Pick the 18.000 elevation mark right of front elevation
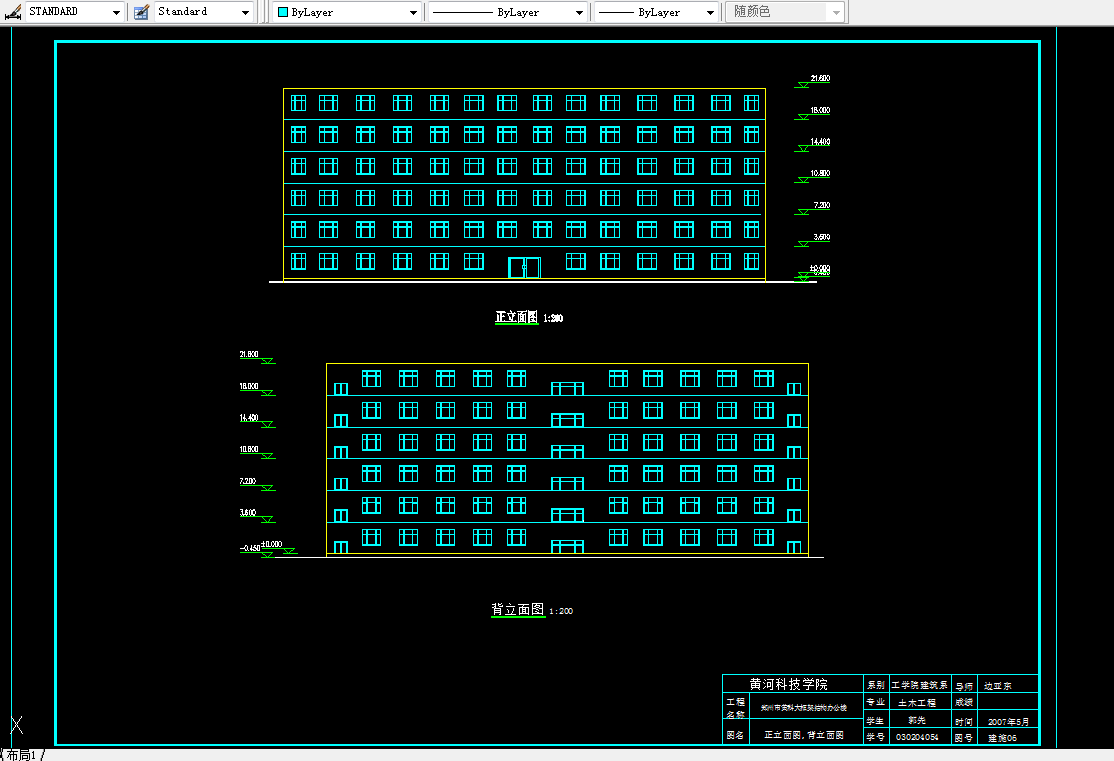This screenshot has height=761, width=1114. pos(813,113)
